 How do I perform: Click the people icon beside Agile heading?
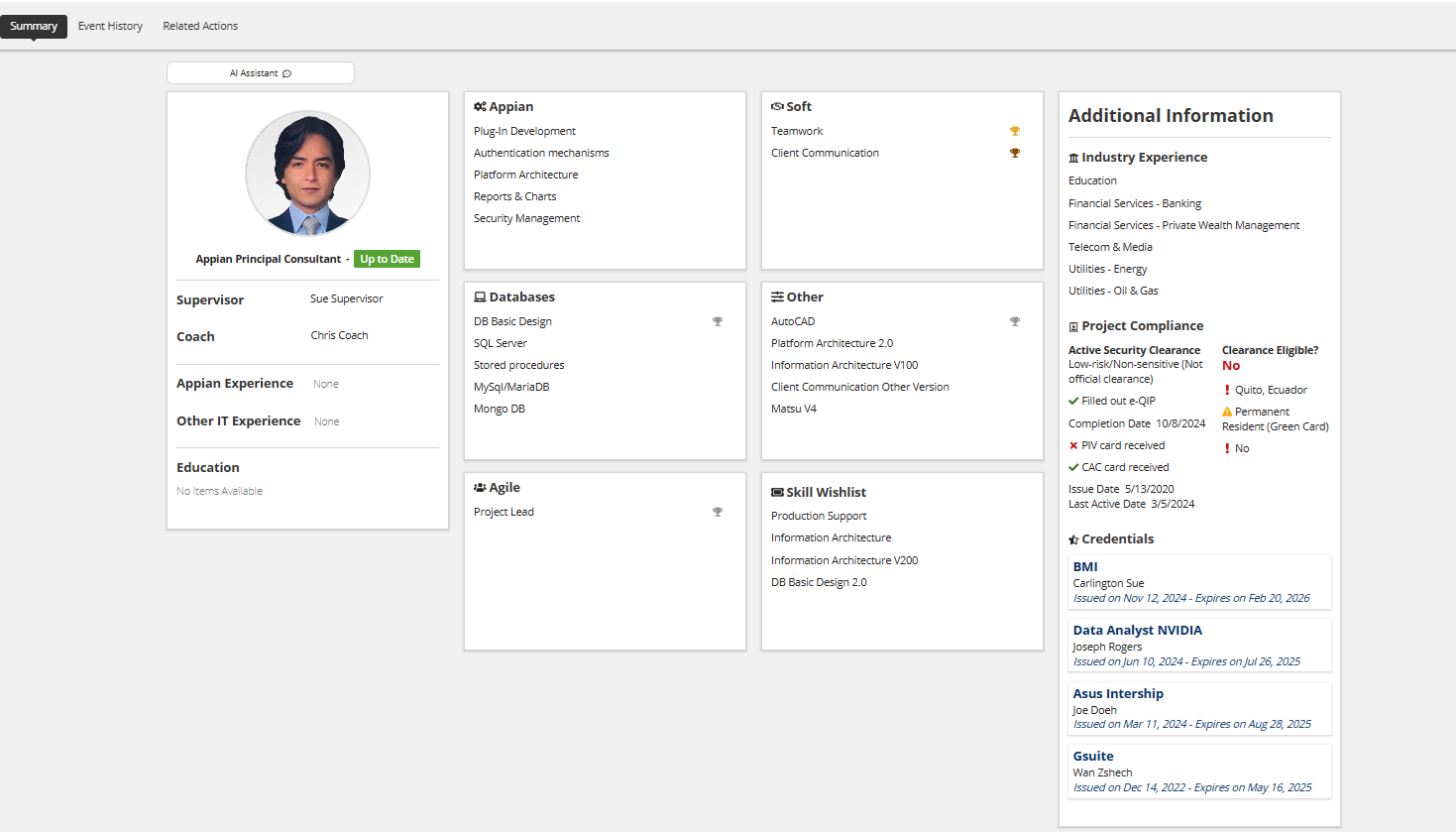[x=480, y=487]
